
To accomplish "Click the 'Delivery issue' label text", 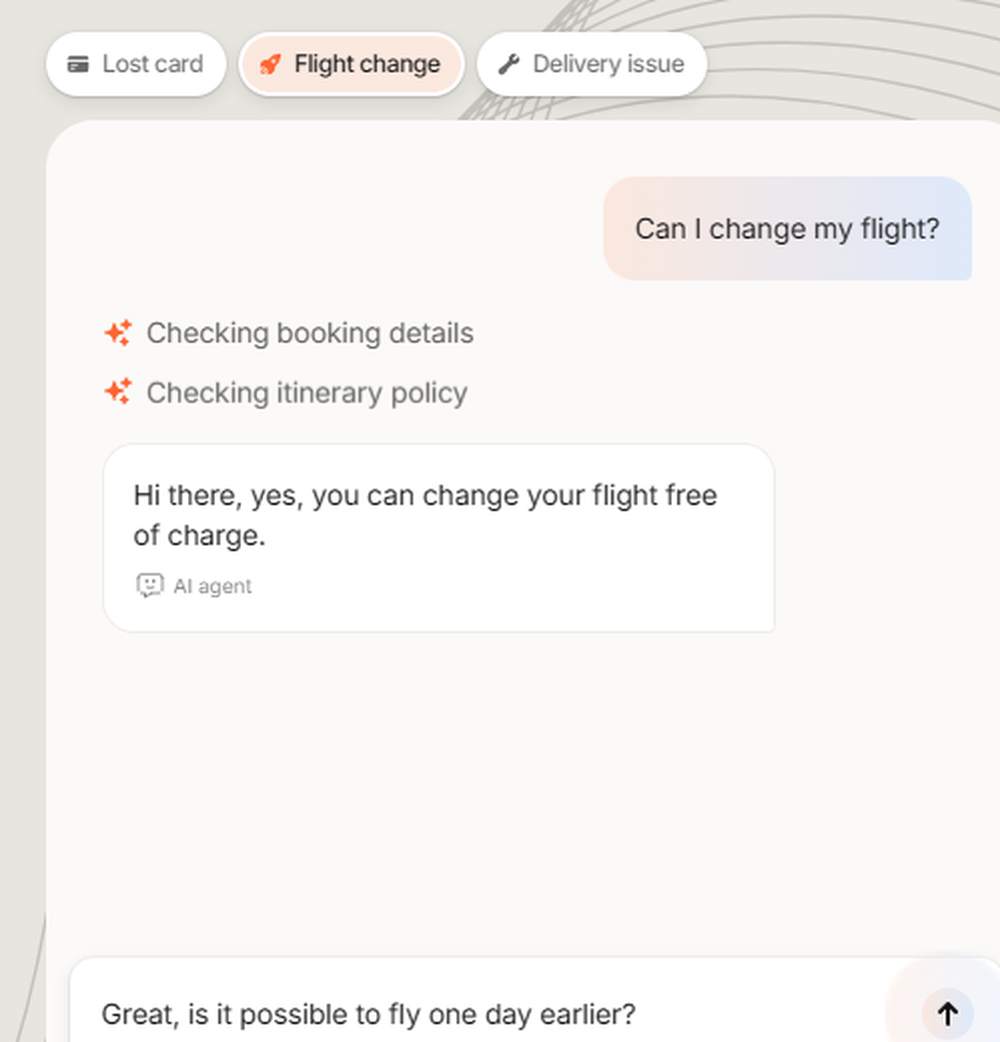I will 609,64.
